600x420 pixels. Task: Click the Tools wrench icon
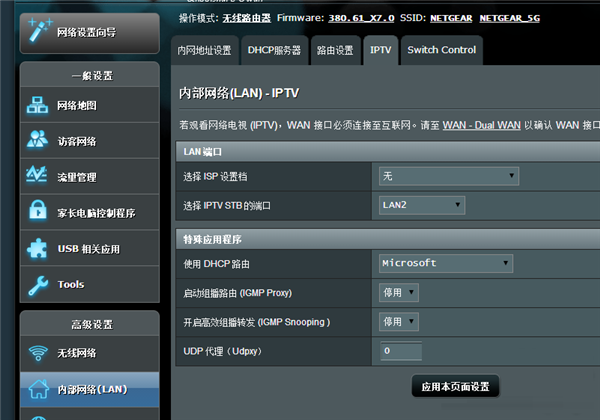[38, 284]
